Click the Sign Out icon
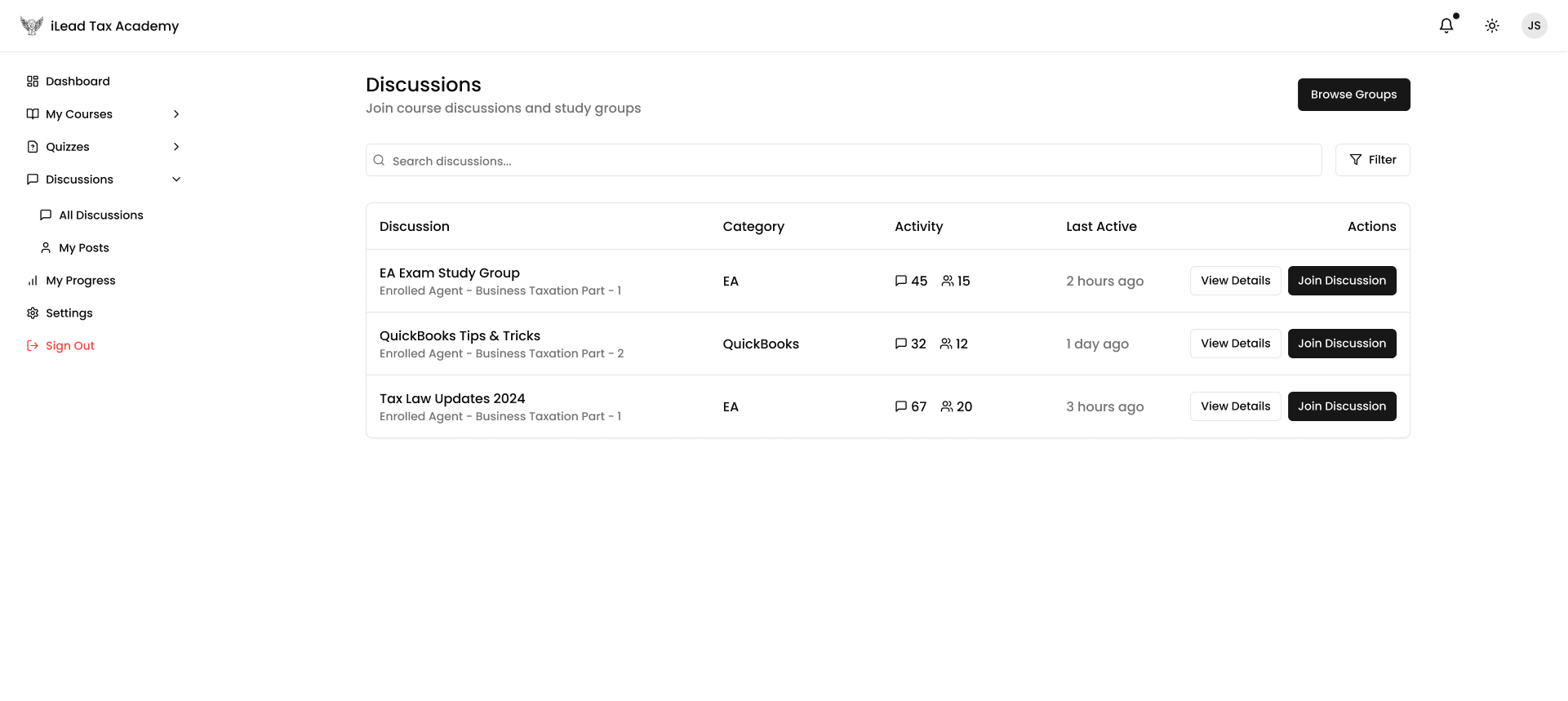 33,346
